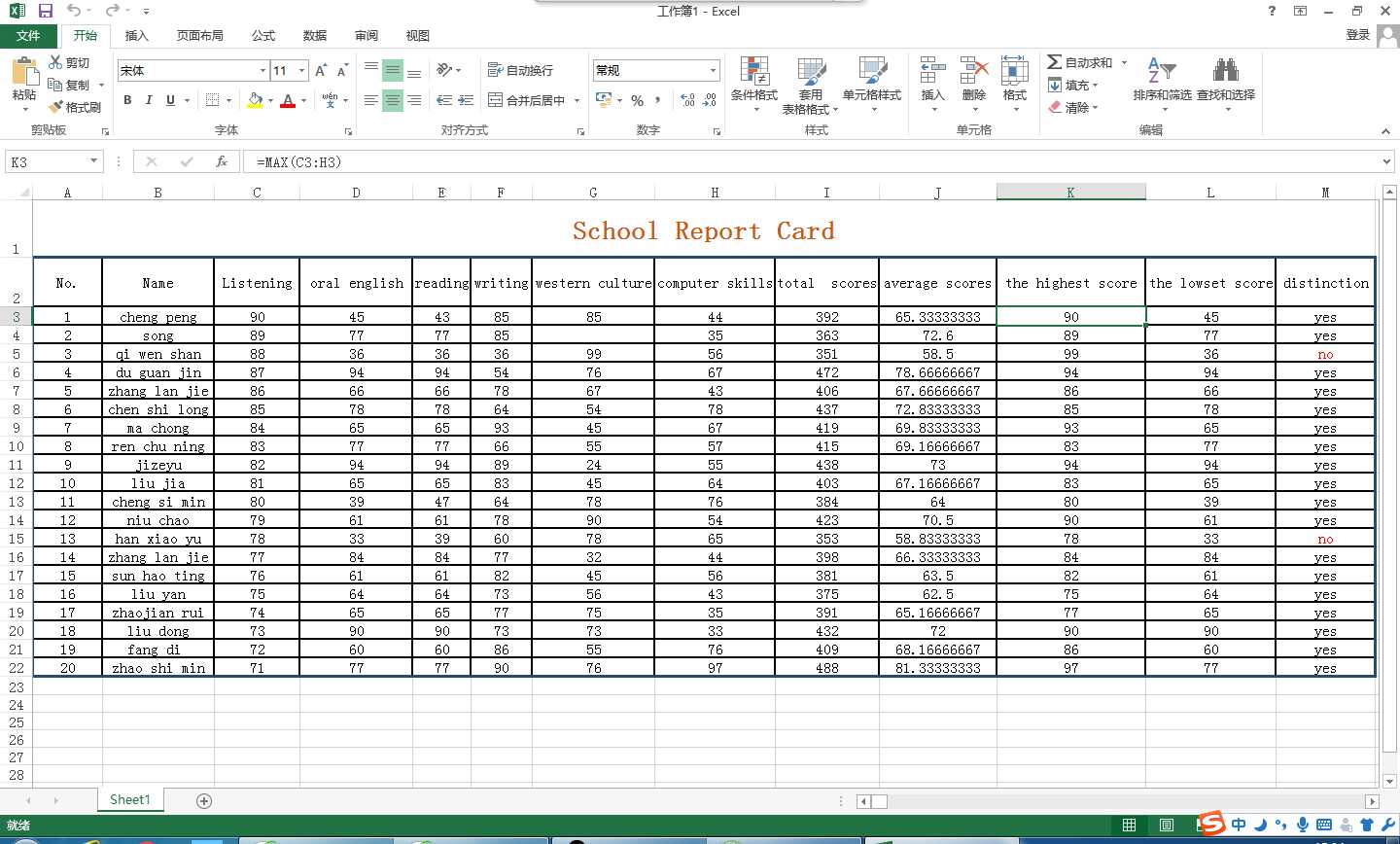Click the Save icon in quick access toolbar
This screenshot has width=1400, height=844.
46,11
